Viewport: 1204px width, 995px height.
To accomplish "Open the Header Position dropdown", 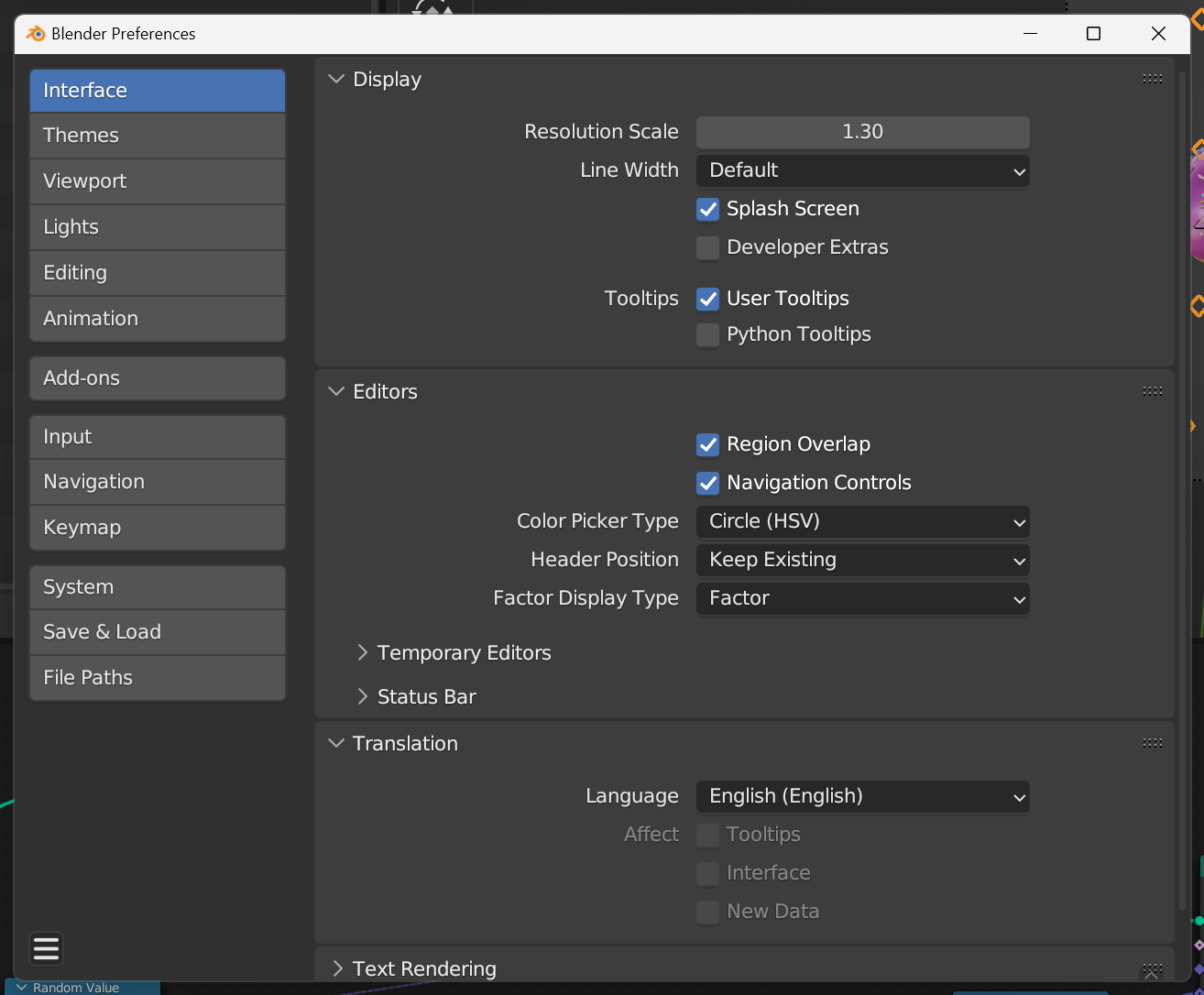I will click(x=863, y=560).
